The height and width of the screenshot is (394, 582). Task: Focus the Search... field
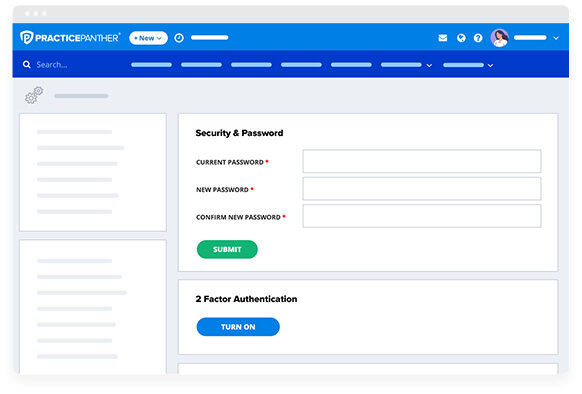pyautogui.click(x=52, y=65)
